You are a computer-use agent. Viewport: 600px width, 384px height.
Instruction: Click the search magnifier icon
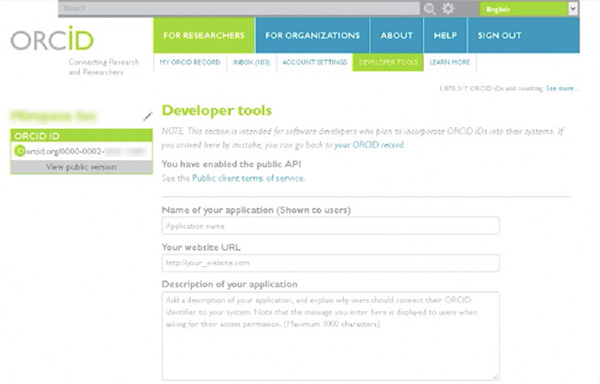(x=429, y=8)
